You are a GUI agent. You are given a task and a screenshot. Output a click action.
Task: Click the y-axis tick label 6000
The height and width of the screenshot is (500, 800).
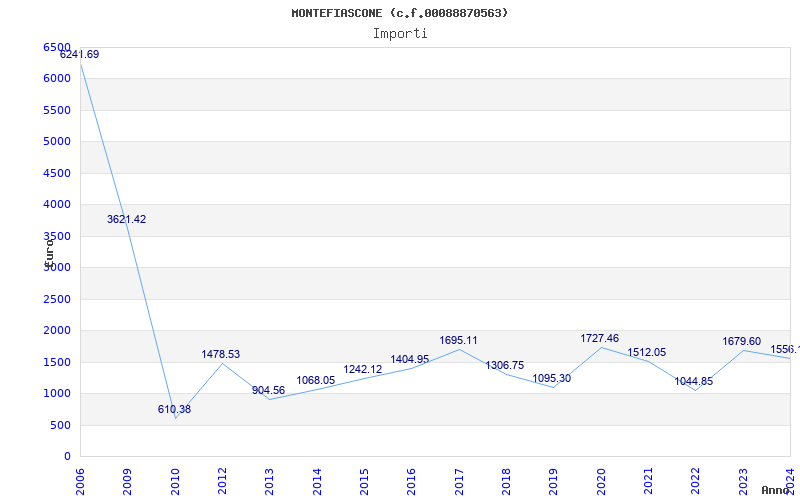tap(57, 79)
